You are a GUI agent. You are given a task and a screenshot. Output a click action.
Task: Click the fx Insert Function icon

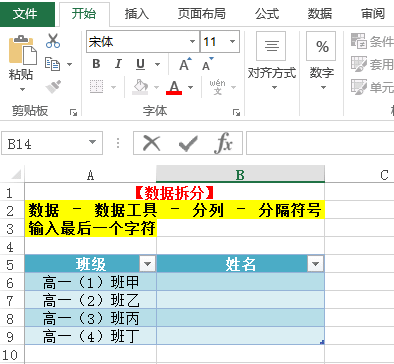coord(223,143)
